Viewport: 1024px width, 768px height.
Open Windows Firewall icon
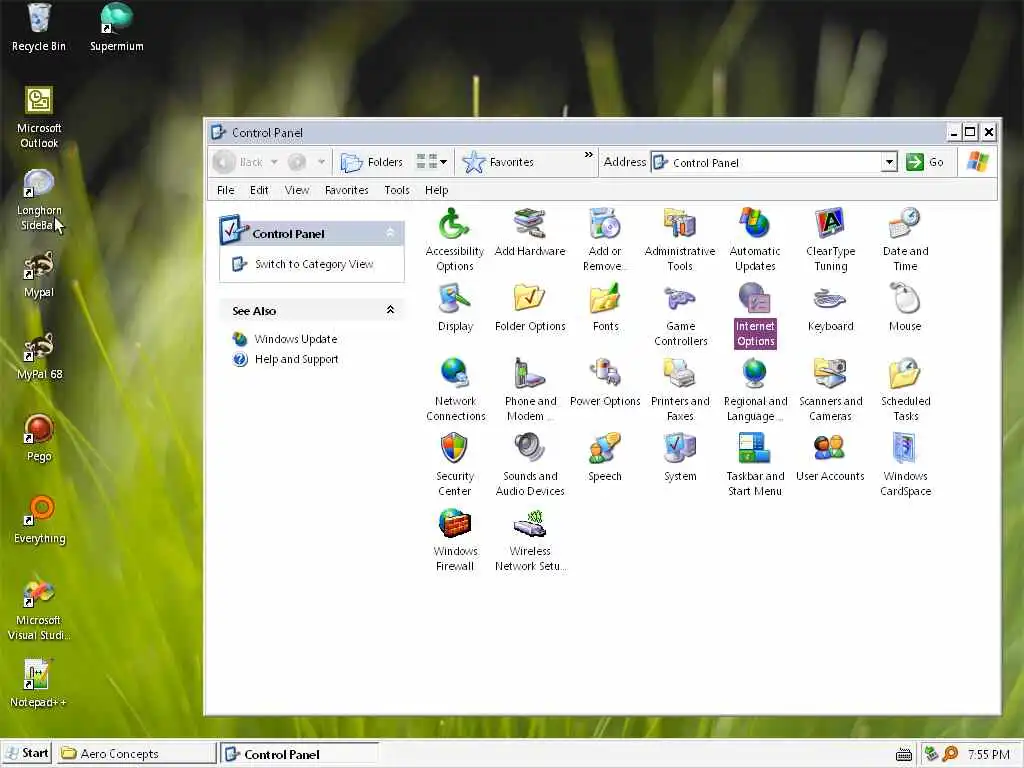pyautogui.click(x=455, y=540)
